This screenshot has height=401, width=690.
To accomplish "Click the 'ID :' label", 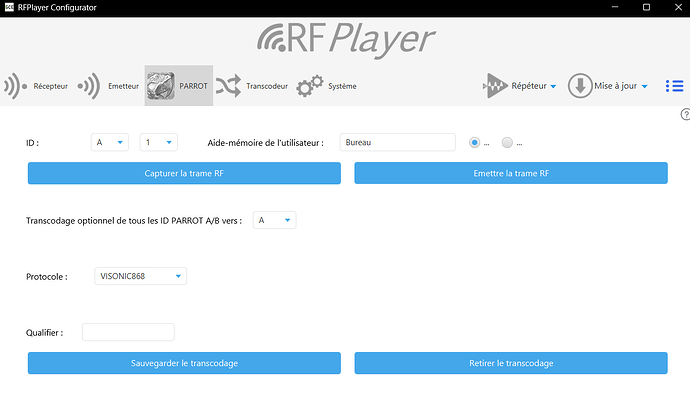I will pyautogui.click(x=32, y=143).
